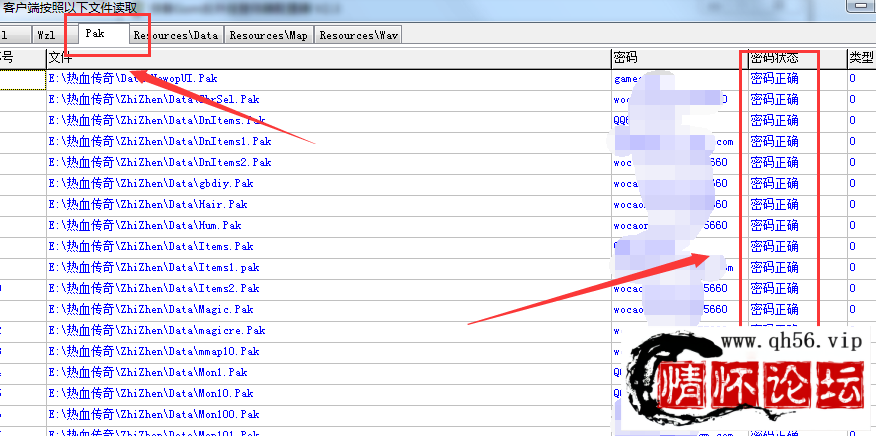The image size is (876, 436).
Task: Select the DnItems.Pak file entry
Action: pyautogui.click(x=156, y=121)
